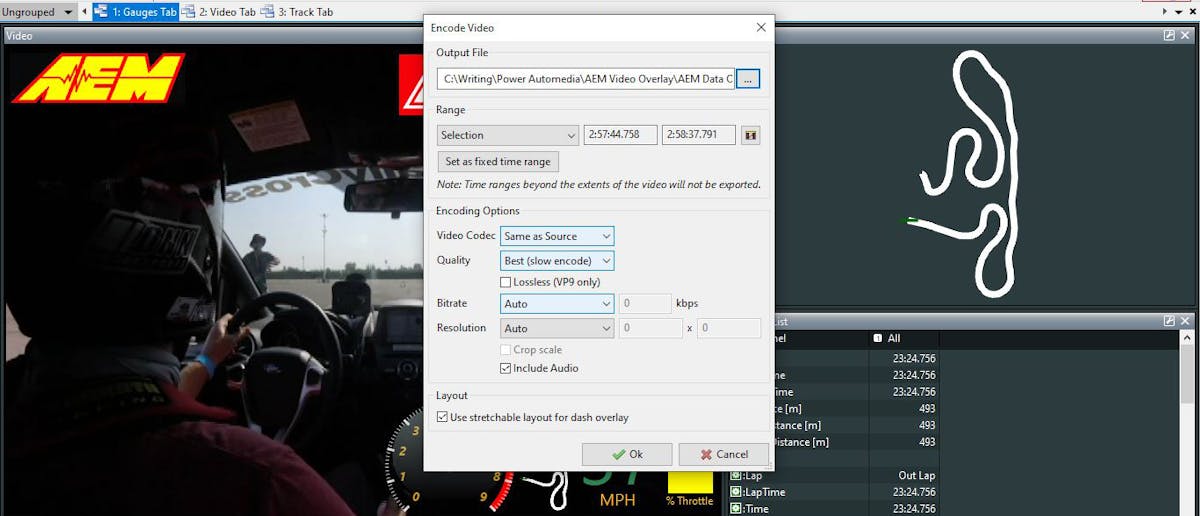The height and width of the screenshot is (516, 1200).
Task: Enable the Lossless (VP9 only) checkbox
Action: pos(506,282)
